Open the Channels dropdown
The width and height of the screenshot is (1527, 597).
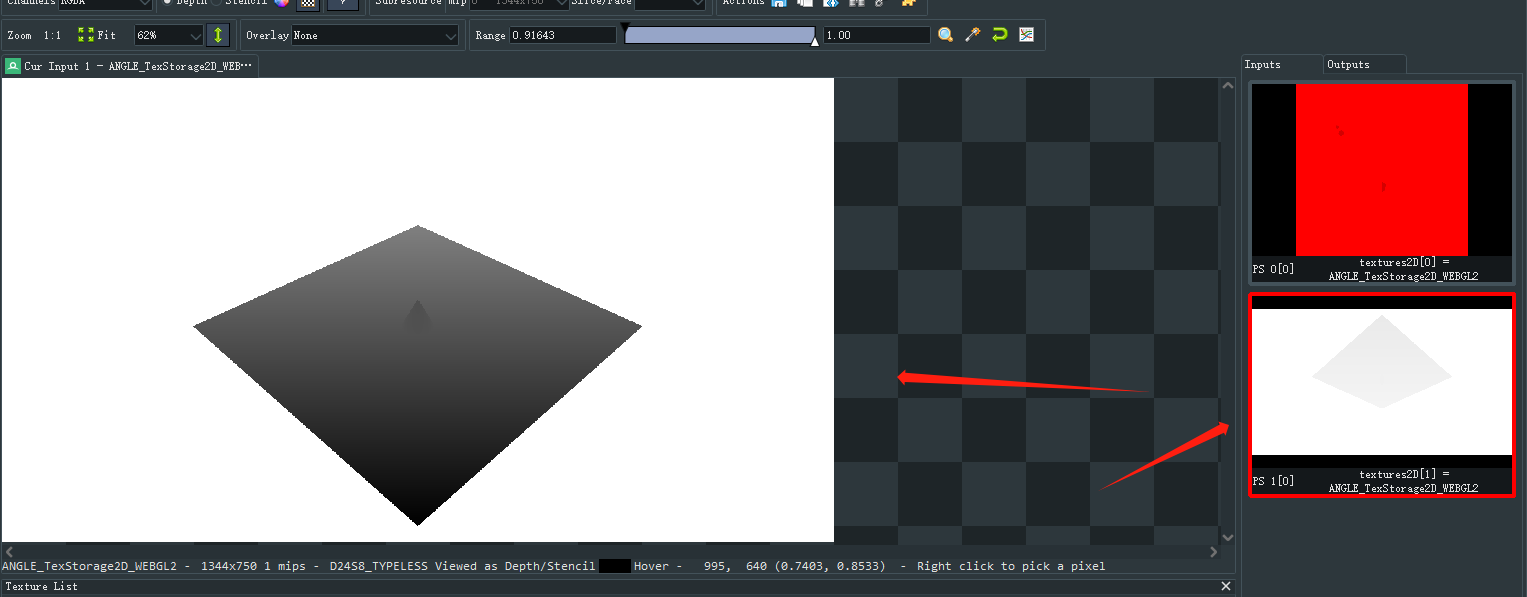[x=105, y=4]
